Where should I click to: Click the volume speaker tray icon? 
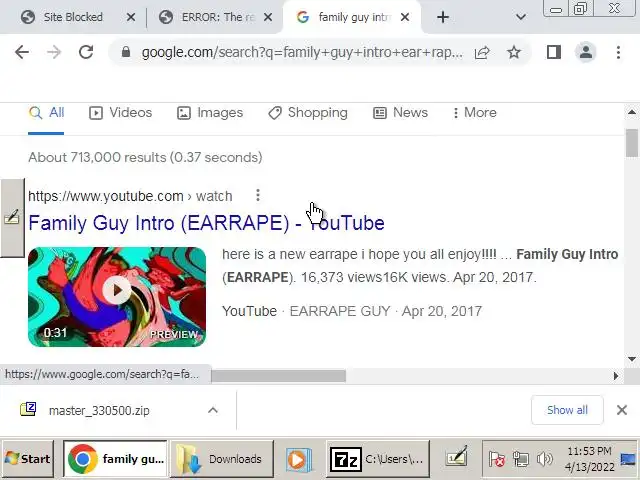click(x=545, y=459)
